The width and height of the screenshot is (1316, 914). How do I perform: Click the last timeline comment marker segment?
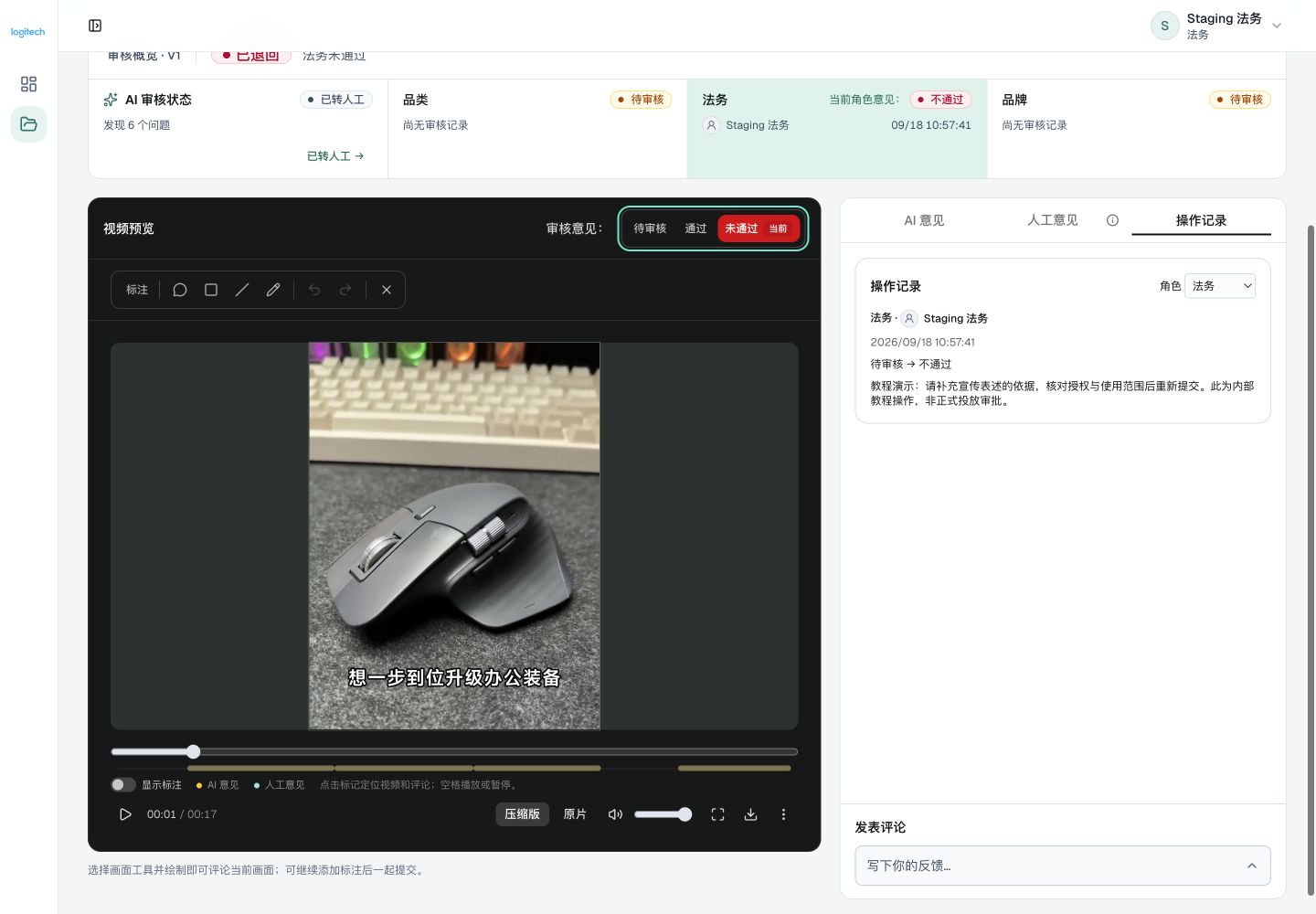[734, 769]
